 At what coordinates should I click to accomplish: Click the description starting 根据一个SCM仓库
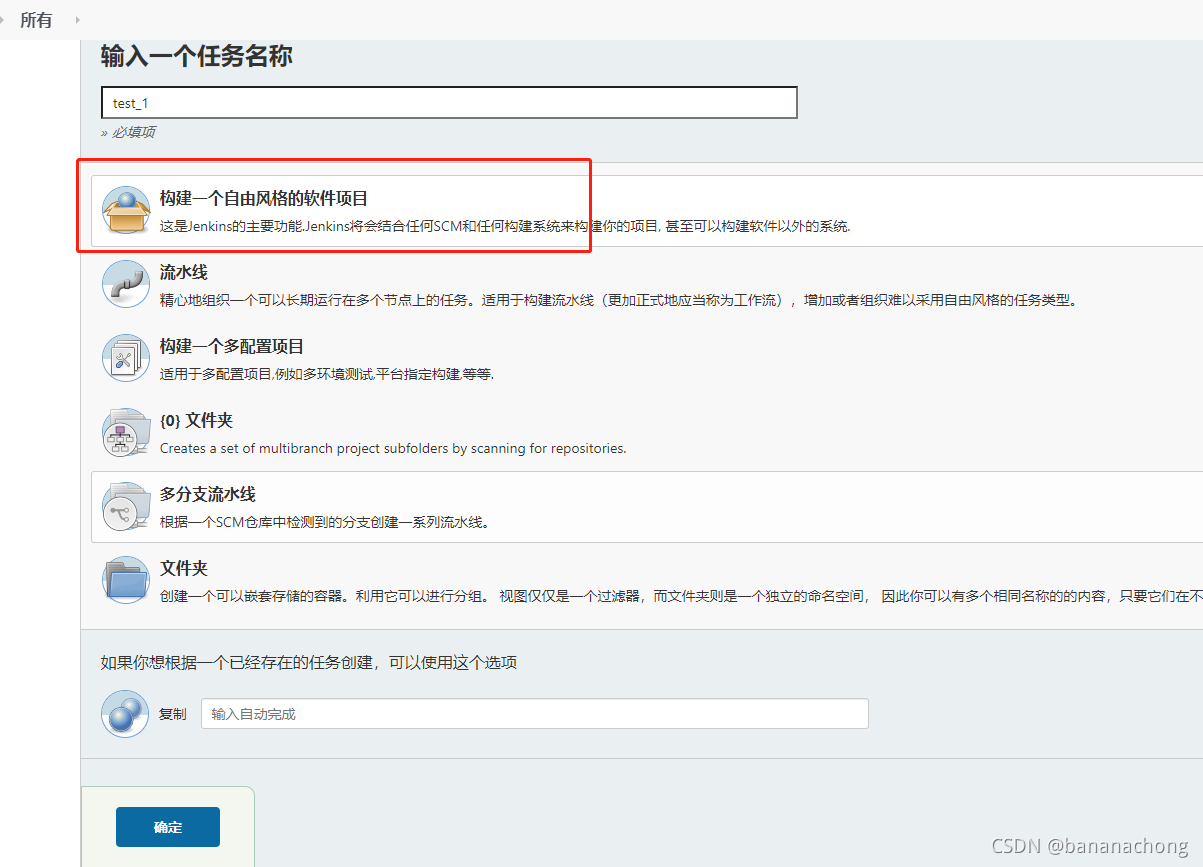coord(325,522)
